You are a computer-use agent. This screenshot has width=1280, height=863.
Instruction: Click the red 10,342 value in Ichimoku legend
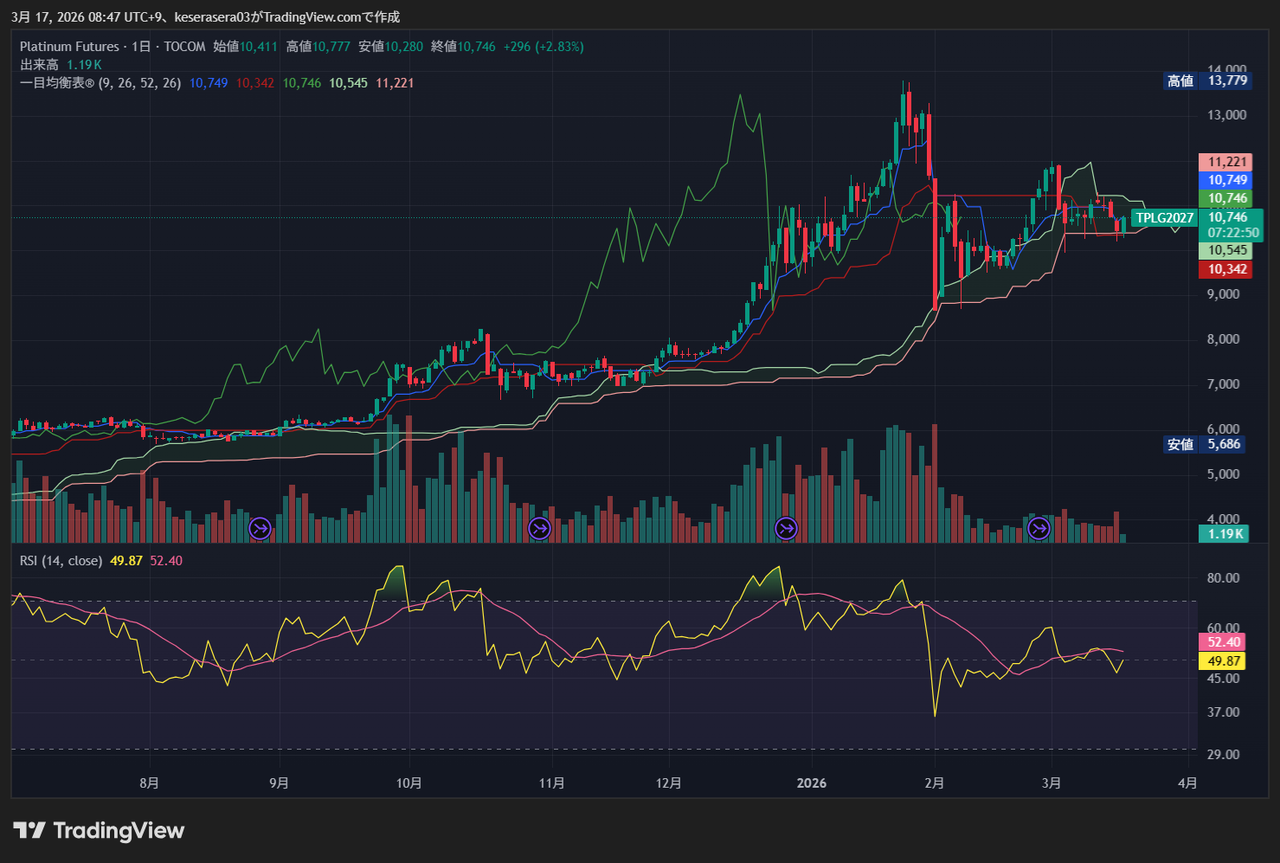pos(256,83)
